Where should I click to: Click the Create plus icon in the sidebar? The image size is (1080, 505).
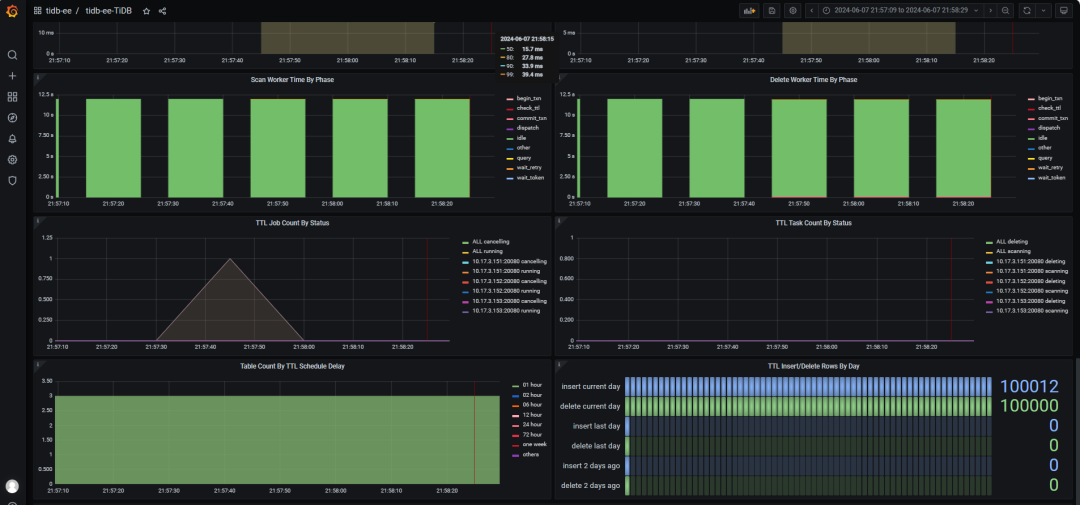[x=12, y=76]
